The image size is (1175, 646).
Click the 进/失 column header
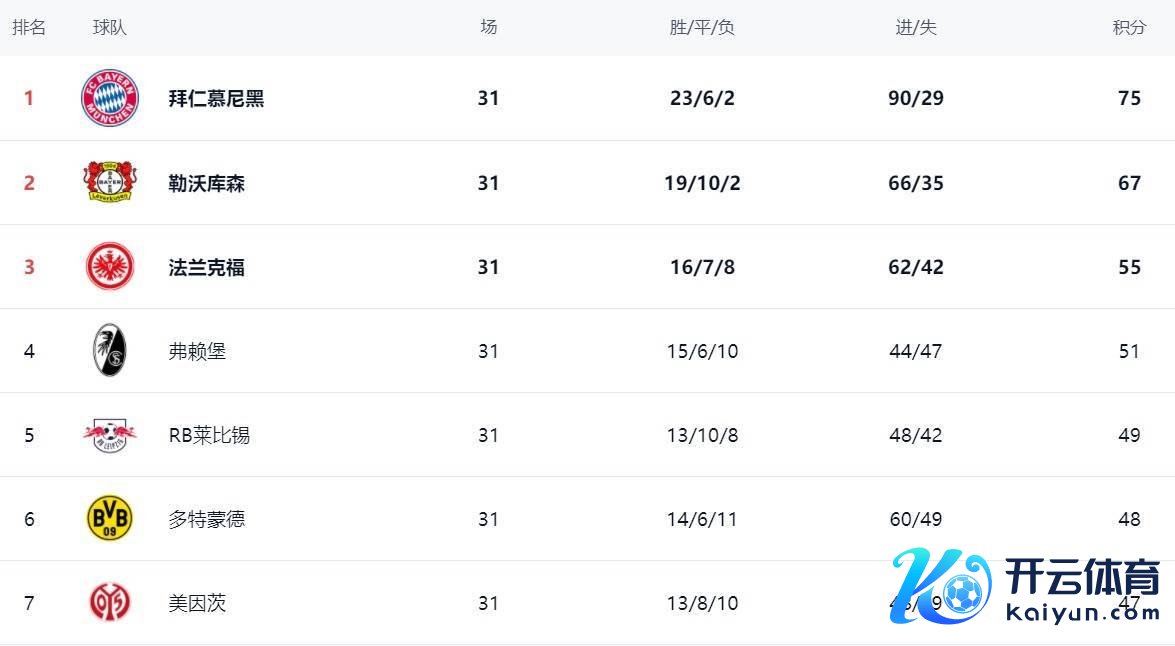(916, 27)
